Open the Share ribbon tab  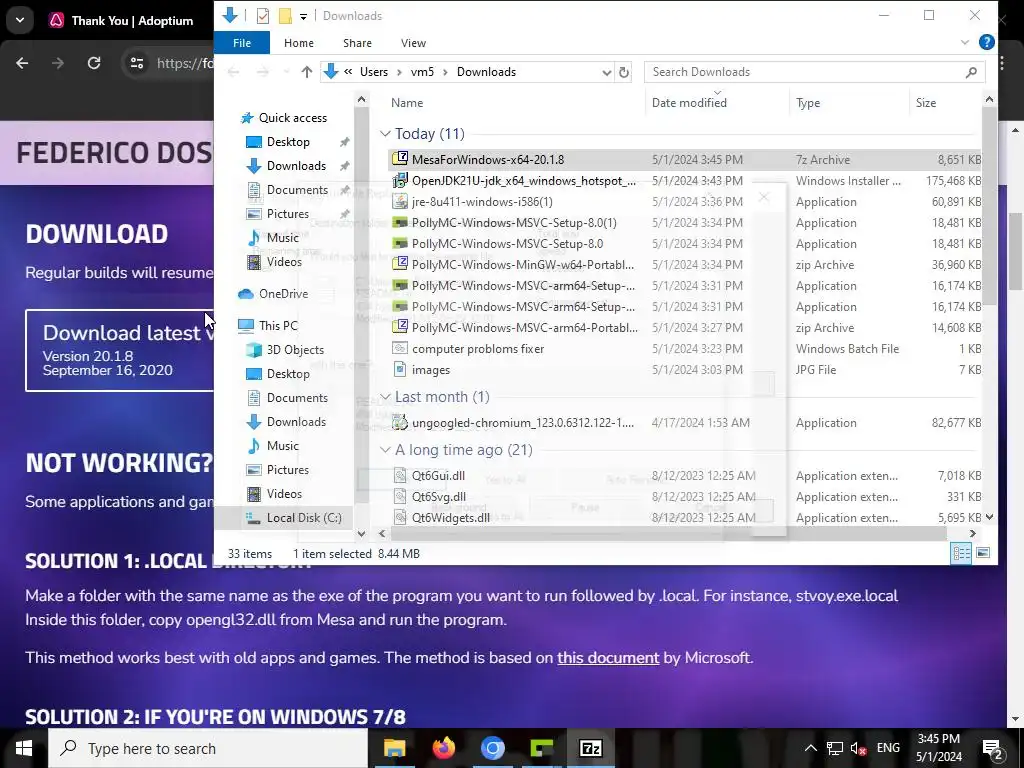click(x=357, y=43)
